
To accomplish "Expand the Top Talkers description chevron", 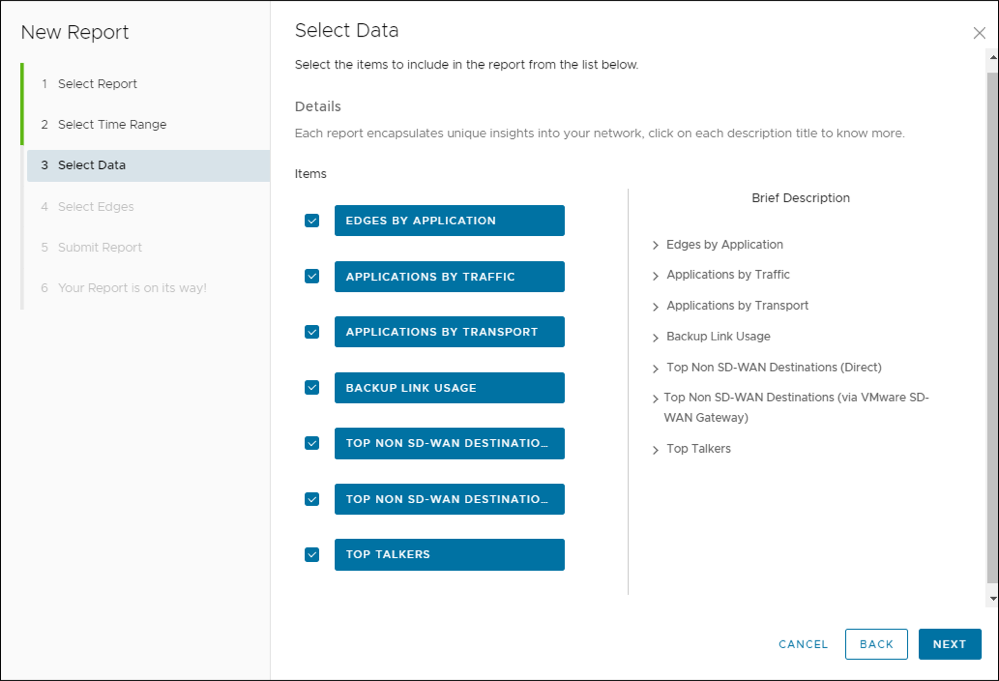I will pyautogui.click(x=656, y=450).
